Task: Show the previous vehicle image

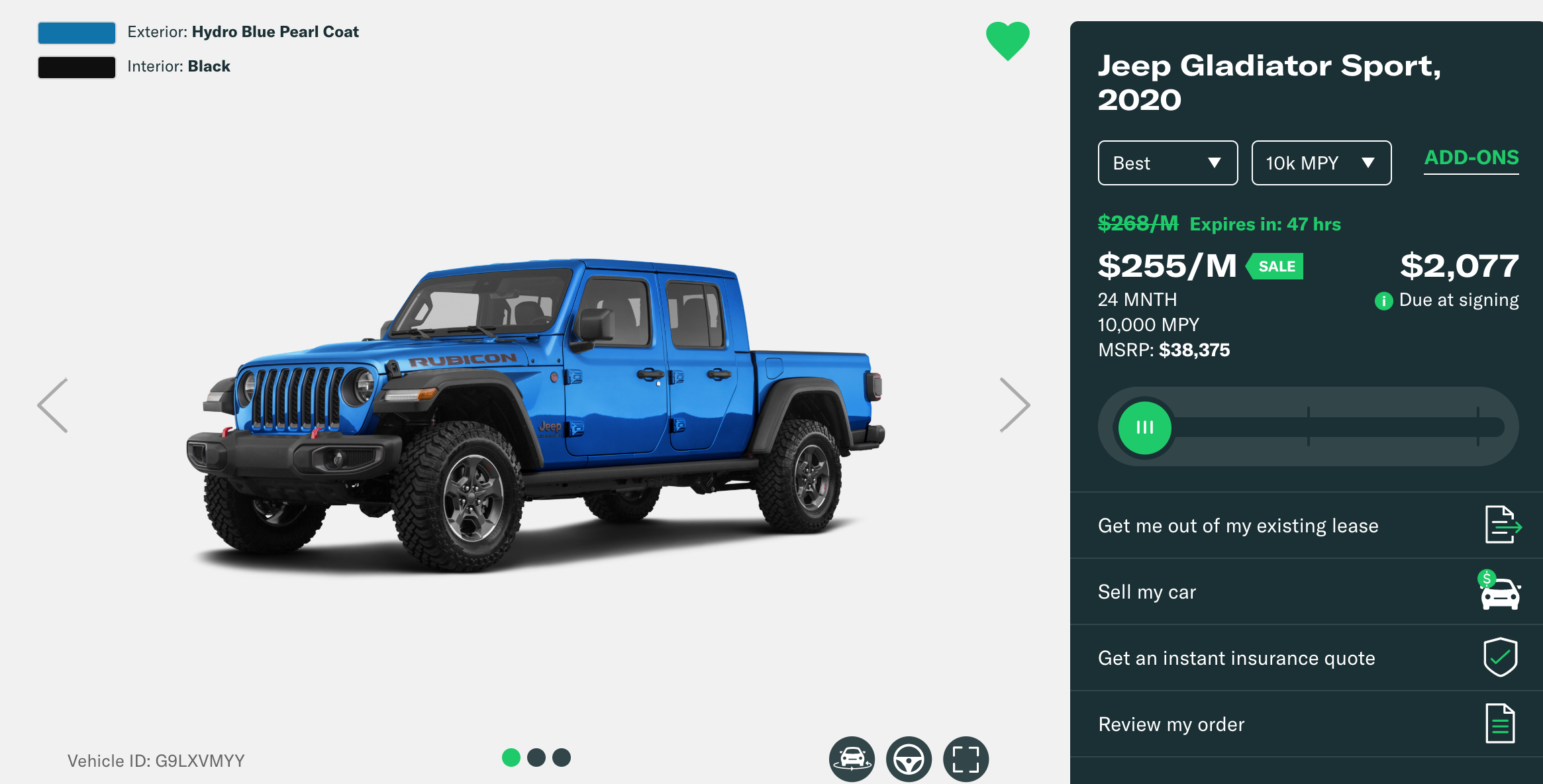Action: [53, 405]
